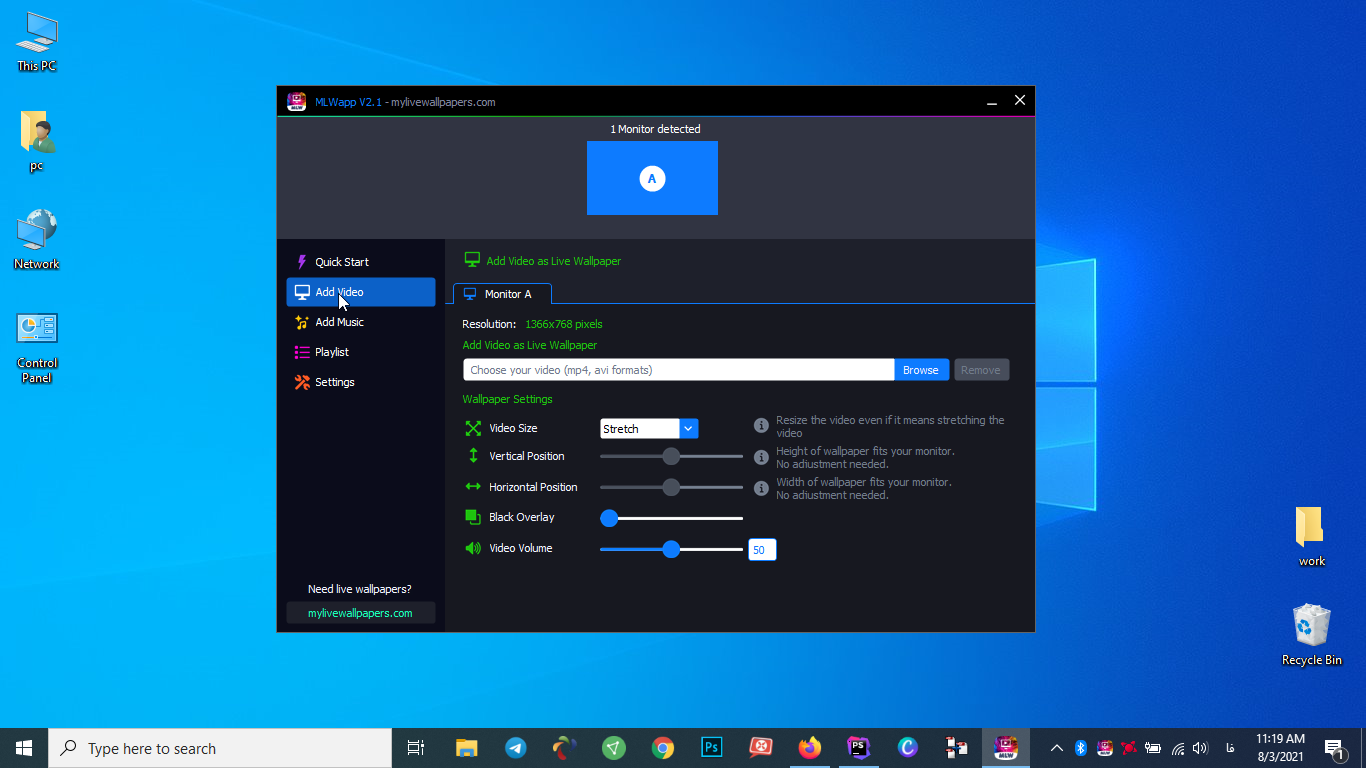The image size is (1366, 768).
Task: Minimize the MLWapp window
Action: pos(992,101)
